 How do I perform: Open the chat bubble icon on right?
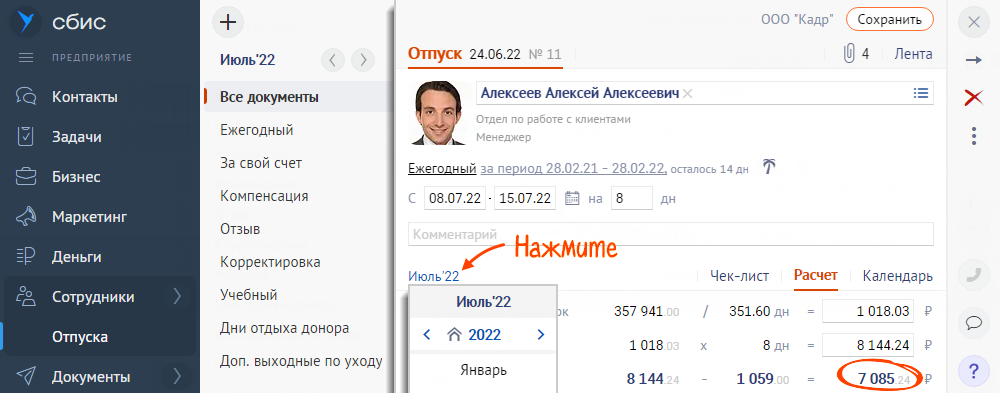974,322
